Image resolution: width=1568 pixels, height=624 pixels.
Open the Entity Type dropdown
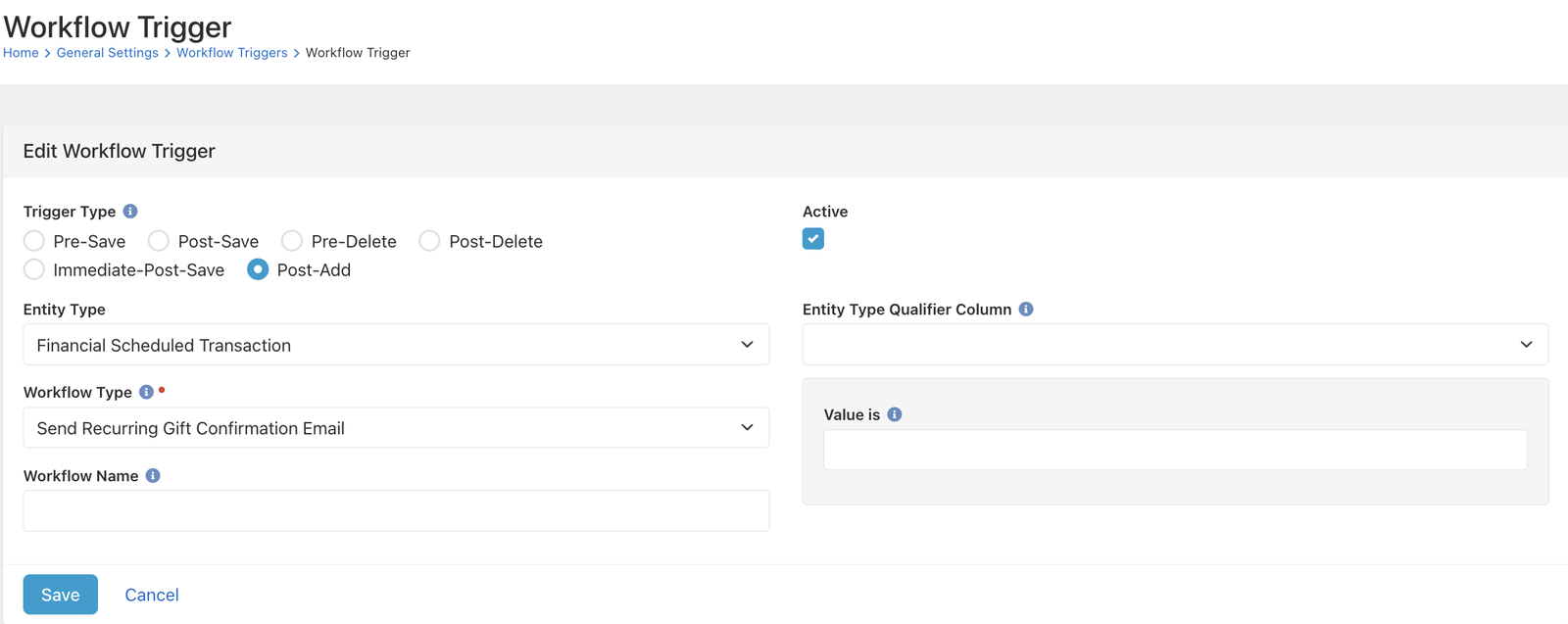point(396,345)
